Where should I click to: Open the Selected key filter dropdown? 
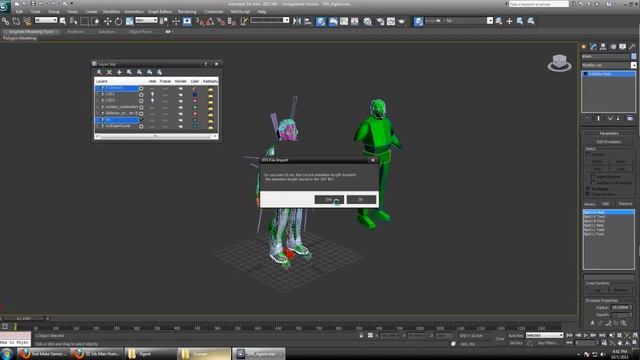pyautogui.click(x=544, y=335)
